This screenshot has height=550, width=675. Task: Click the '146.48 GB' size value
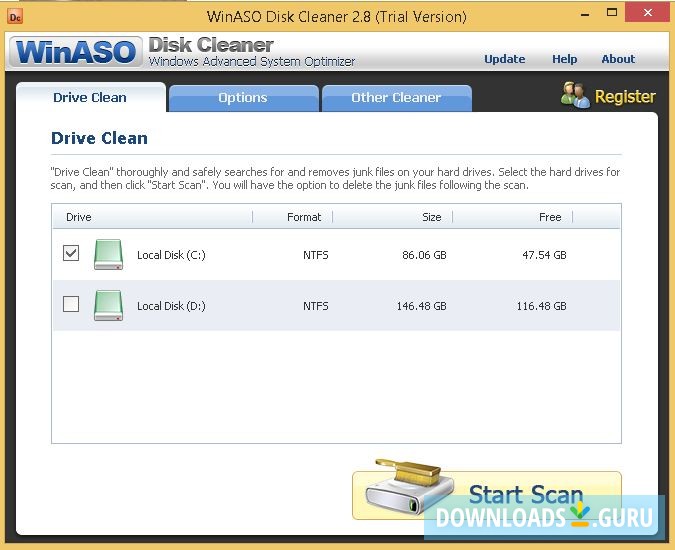tap(421, 306)
